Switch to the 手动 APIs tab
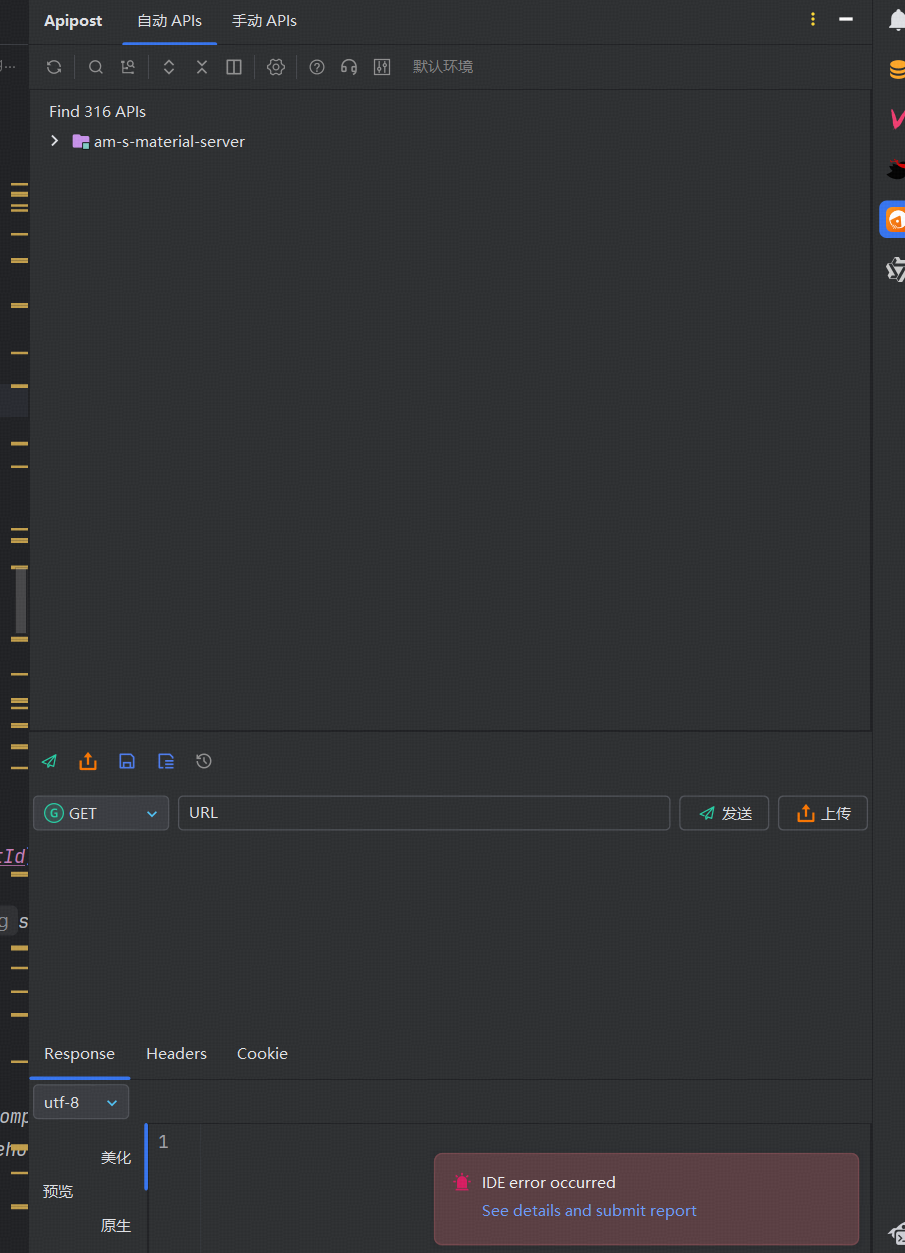This screenshot has height=1253, width=905. [264, 21]
